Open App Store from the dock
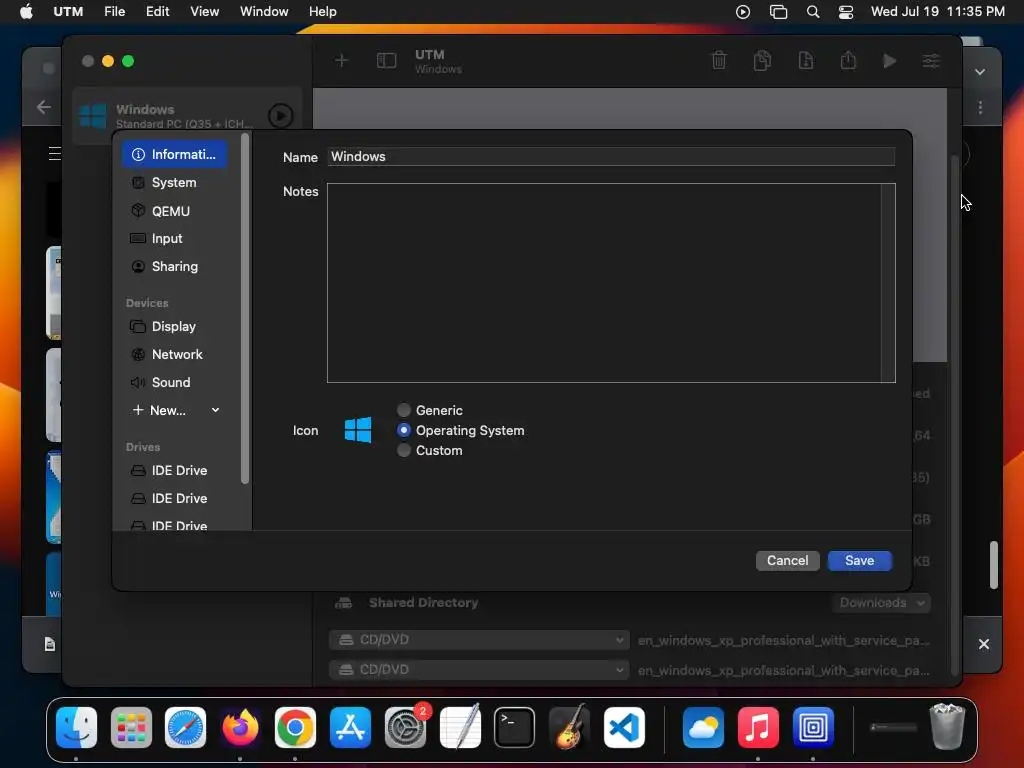 click(x=350, y=728)
